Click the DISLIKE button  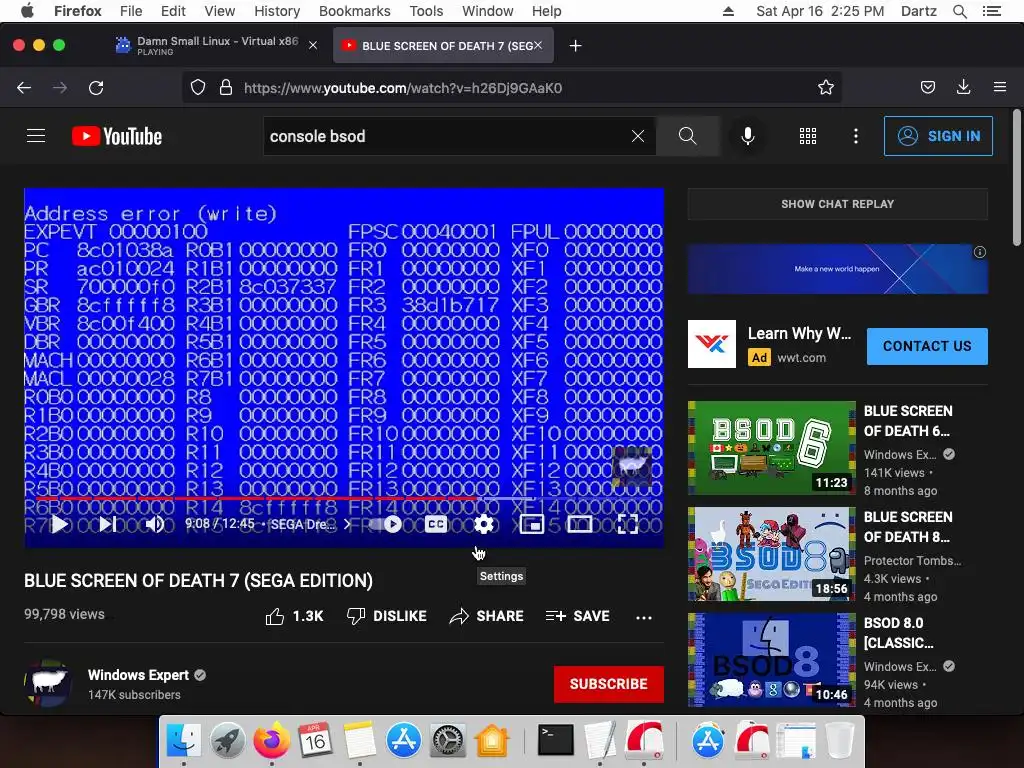tap(387, 616)
